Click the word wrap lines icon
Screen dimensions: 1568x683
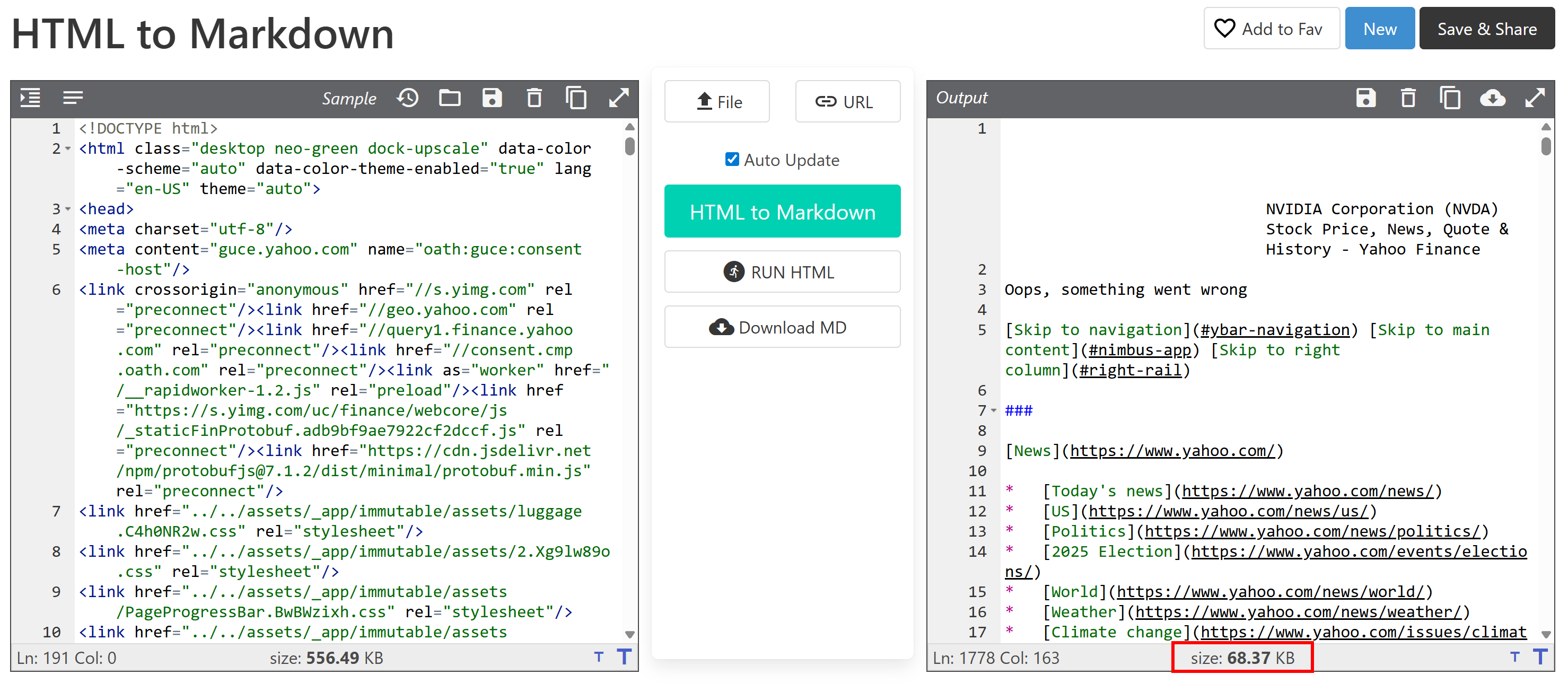pos(73,98)
